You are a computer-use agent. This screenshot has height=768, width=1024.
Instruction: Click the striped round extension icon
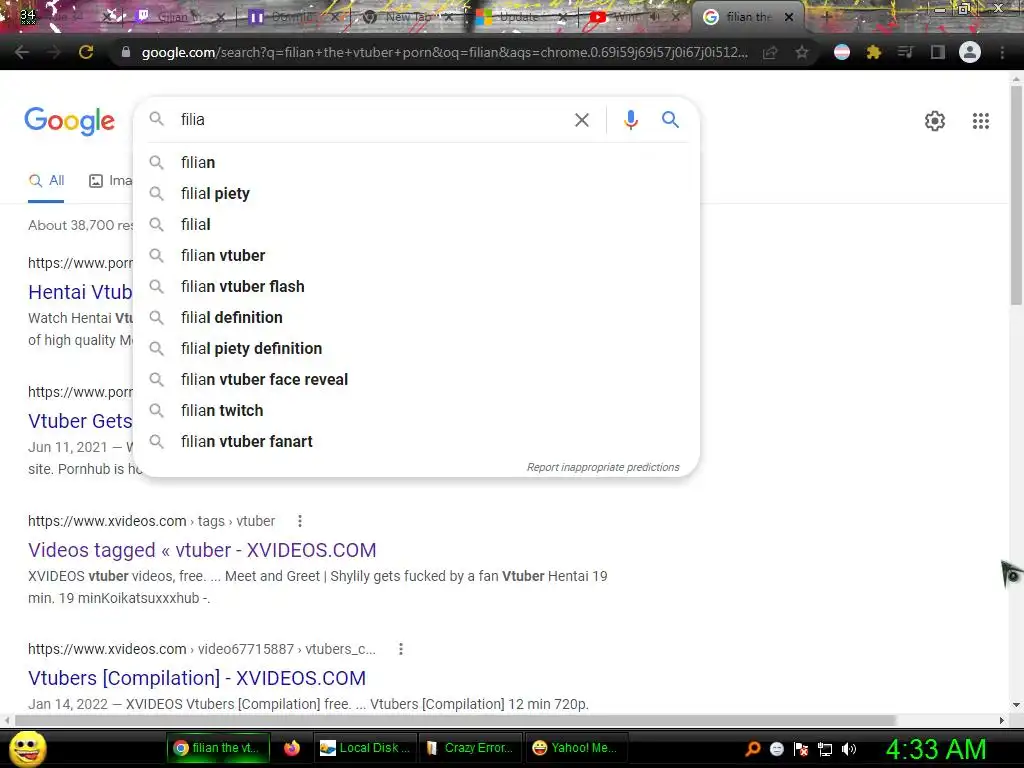click(x=842, y=52)
